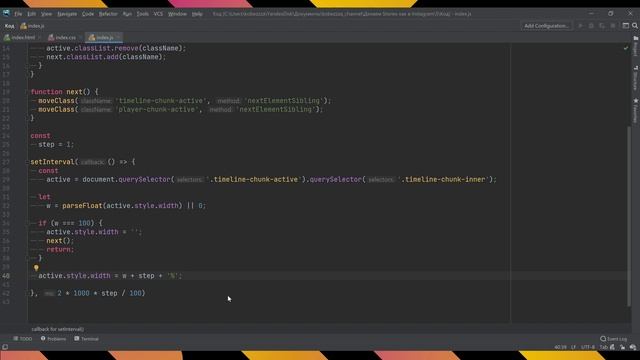This screenshot has height=360, width=640.
Task: Open the Code menu
Action: coord(88,14)
